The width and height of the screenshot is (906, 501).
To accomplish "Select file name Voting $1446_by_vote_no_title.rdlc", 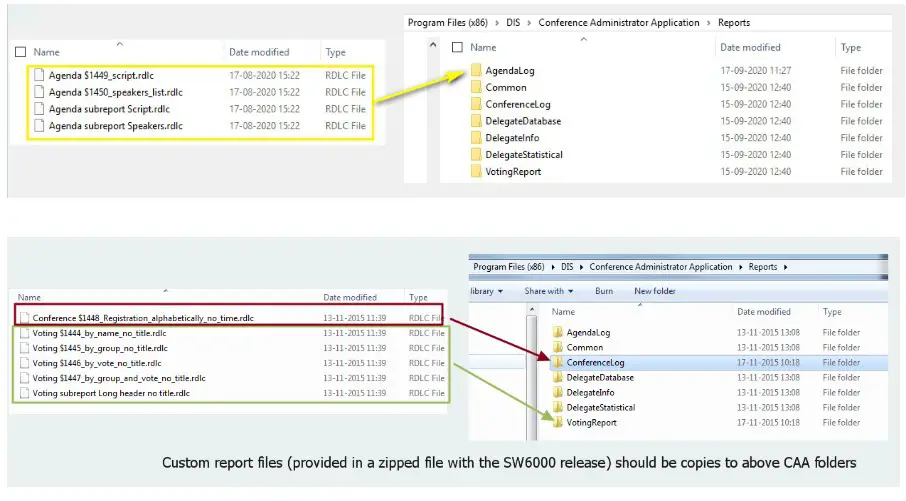I will (96, 363).
